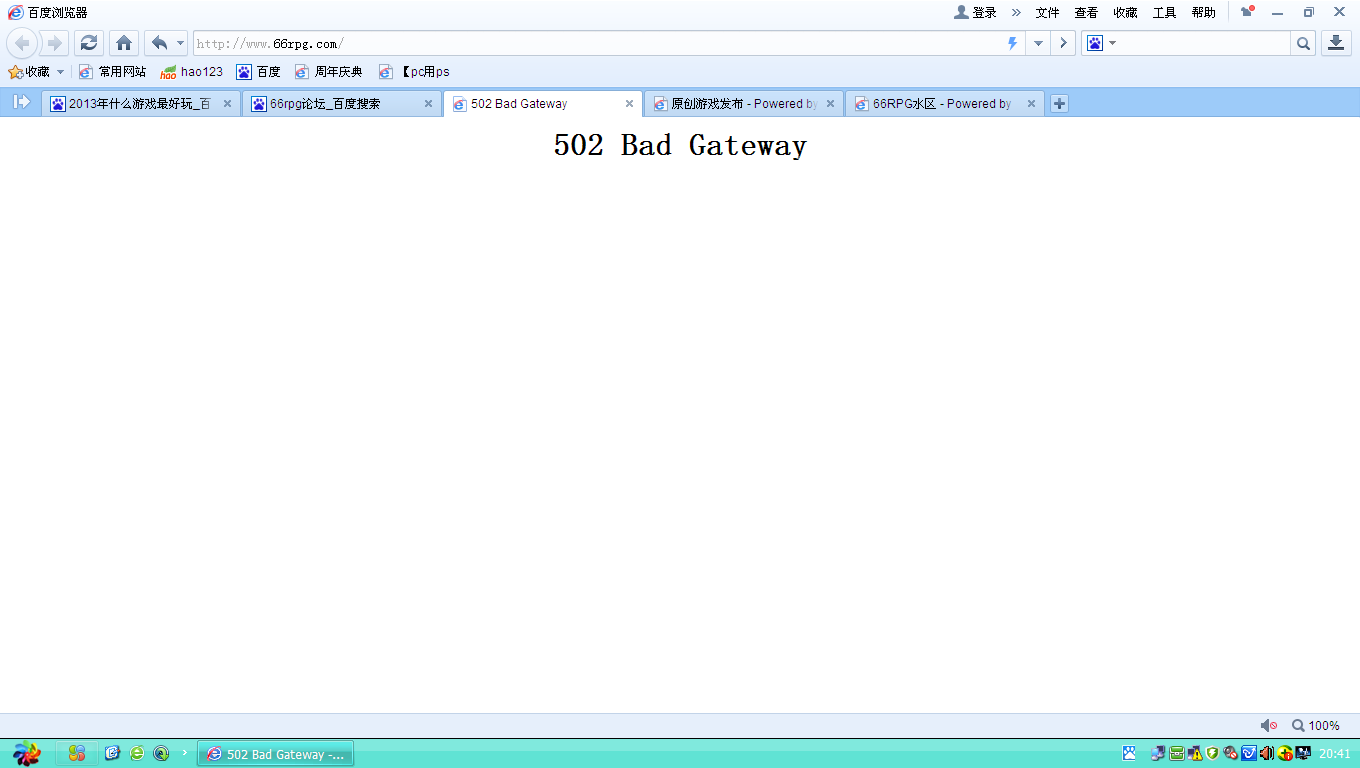Click the skin shirt icon with red dot
Screen dimensions: 1360x768
coord(1247,12)
